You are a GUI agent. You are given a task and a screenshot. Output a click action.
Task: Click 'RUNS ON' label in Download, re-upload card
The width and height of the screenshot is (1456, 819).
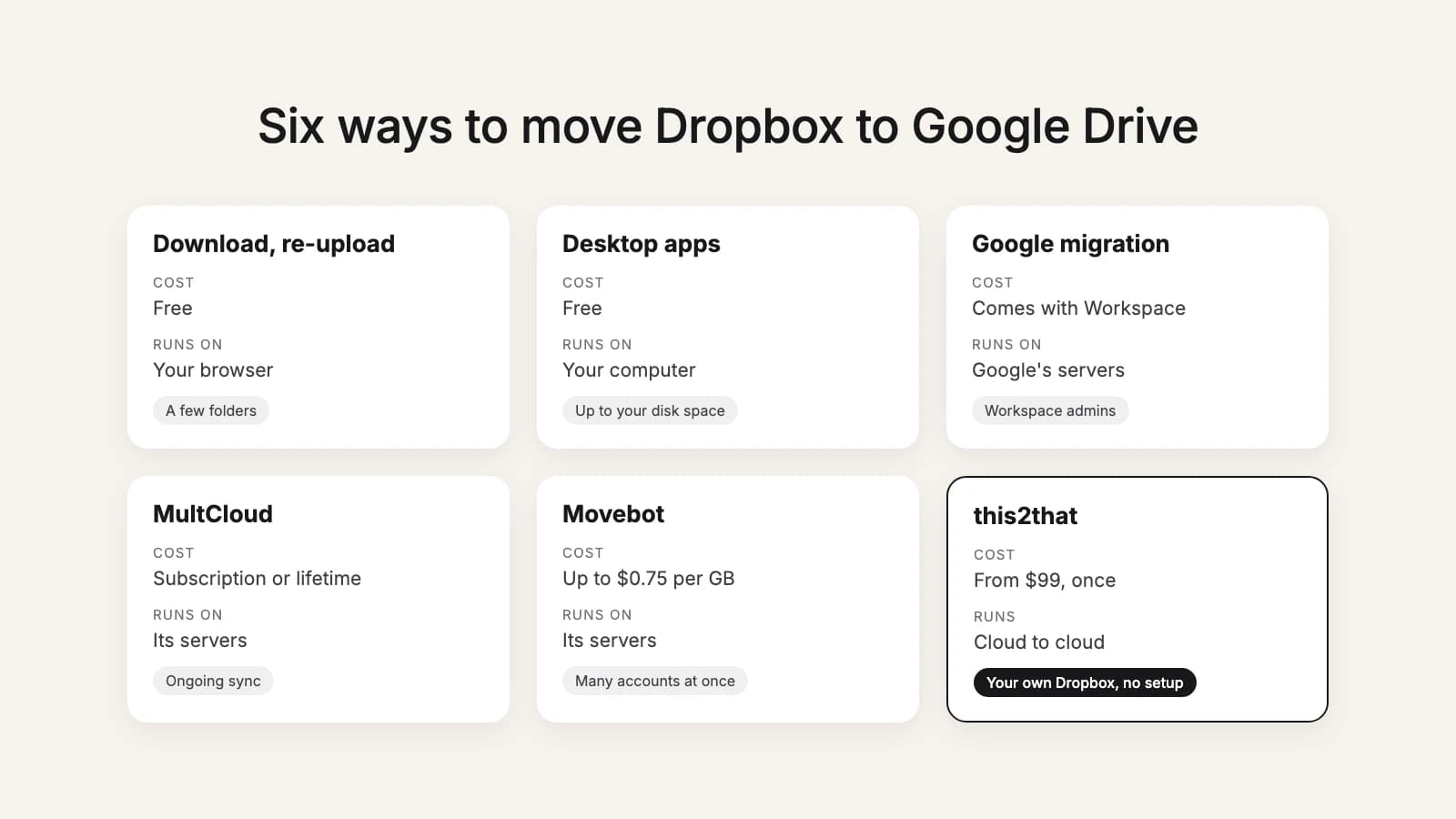[187, 345]
